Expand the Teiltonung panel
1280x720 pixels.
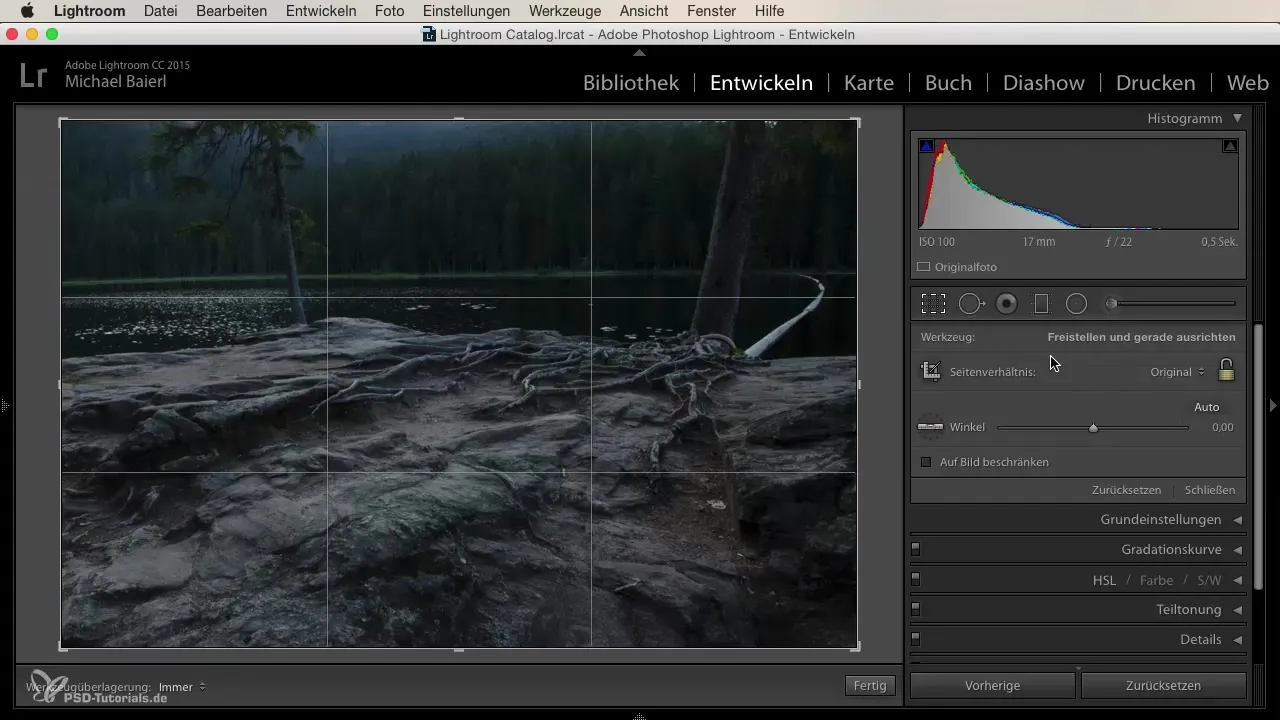pyautogui.click(x=1237, y=610)
